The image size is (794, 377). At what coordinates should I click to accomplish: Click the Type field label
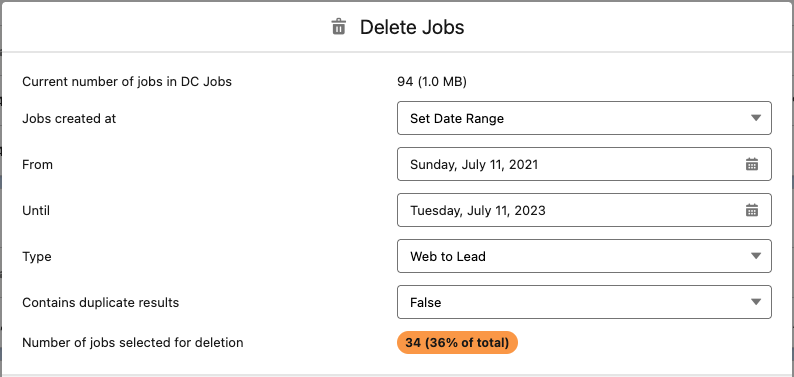pos(37,257)
